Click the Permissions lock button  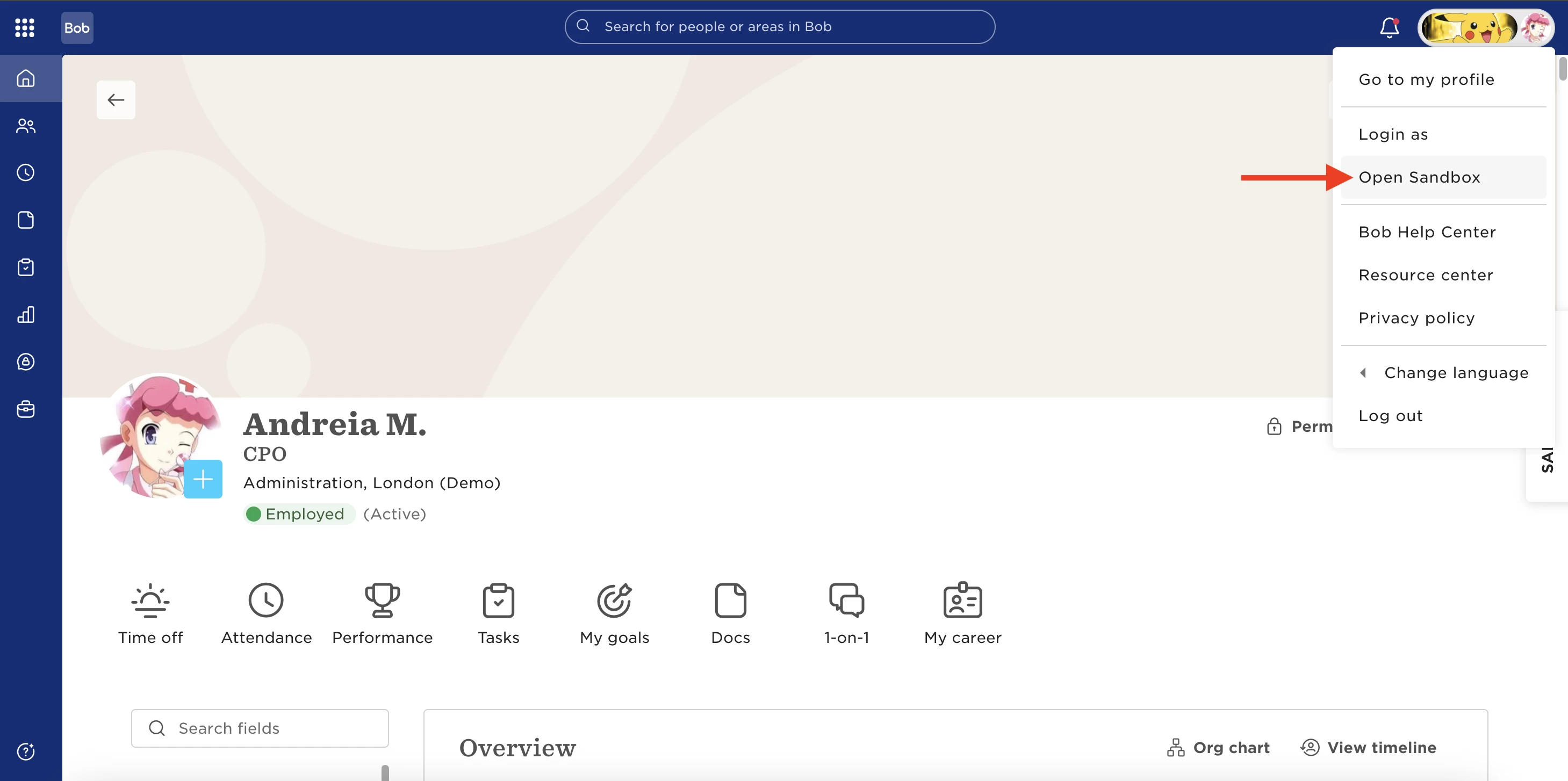1299,426
